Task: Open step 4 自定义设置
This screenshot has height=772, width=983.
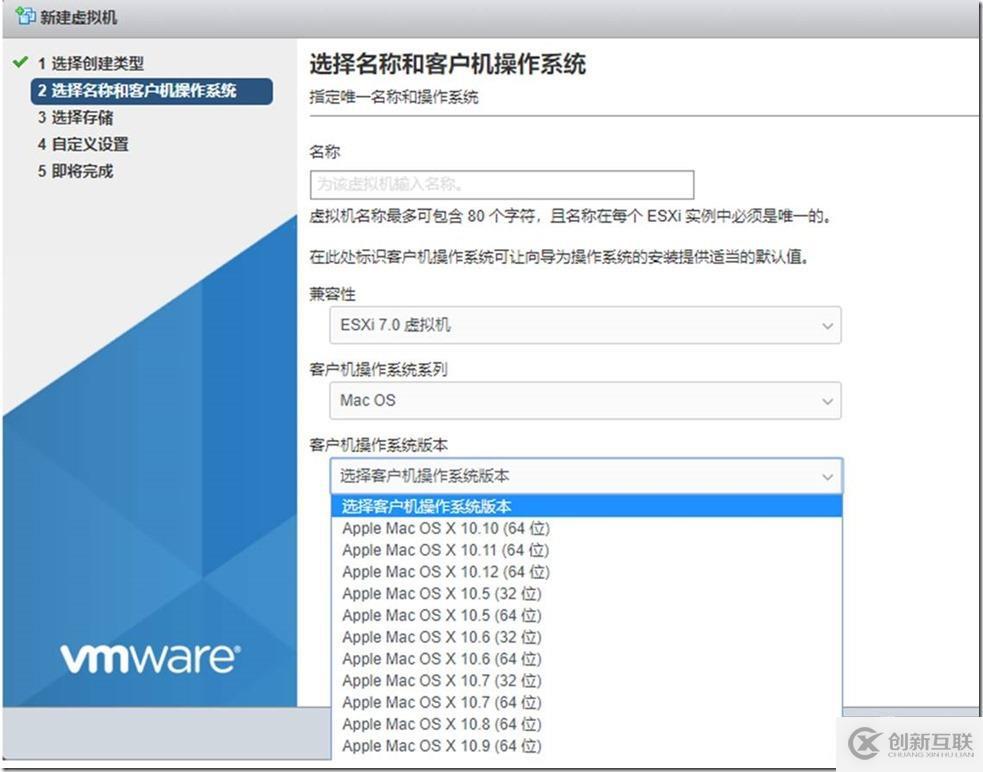Action: point(83,144)
